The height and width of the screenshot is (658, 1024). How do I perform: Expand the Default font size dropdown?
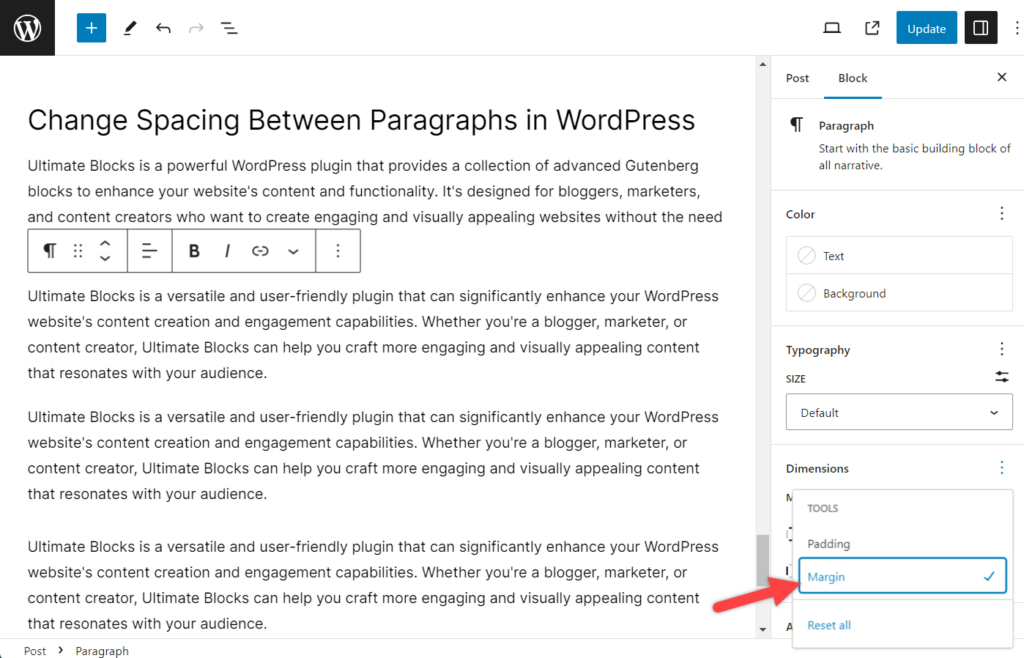point(898,412)
